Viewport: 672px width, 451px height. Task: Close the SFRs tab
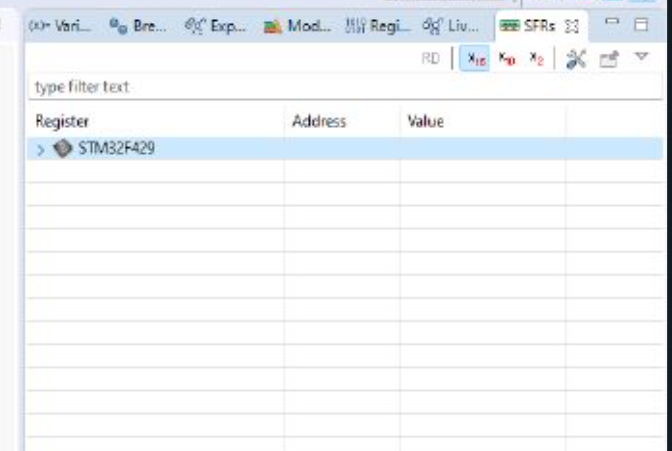[x=572, y=27]
